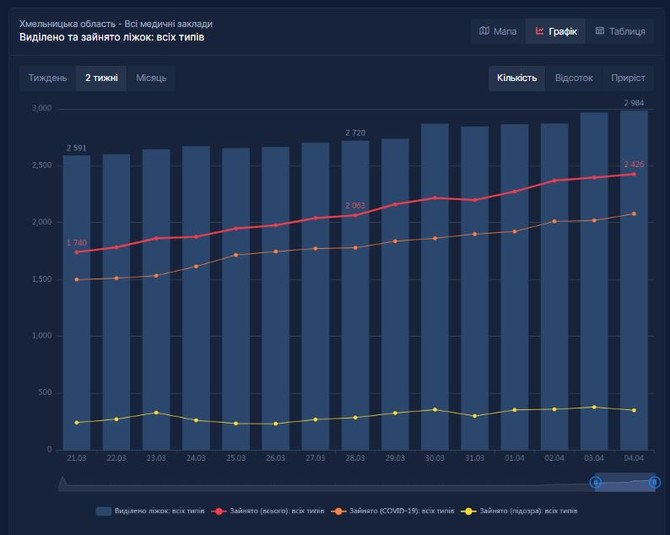This screenshot has height=535, width=670.
Task: Click right handle of range scrollbar
Action: click(x=654, y=482)
